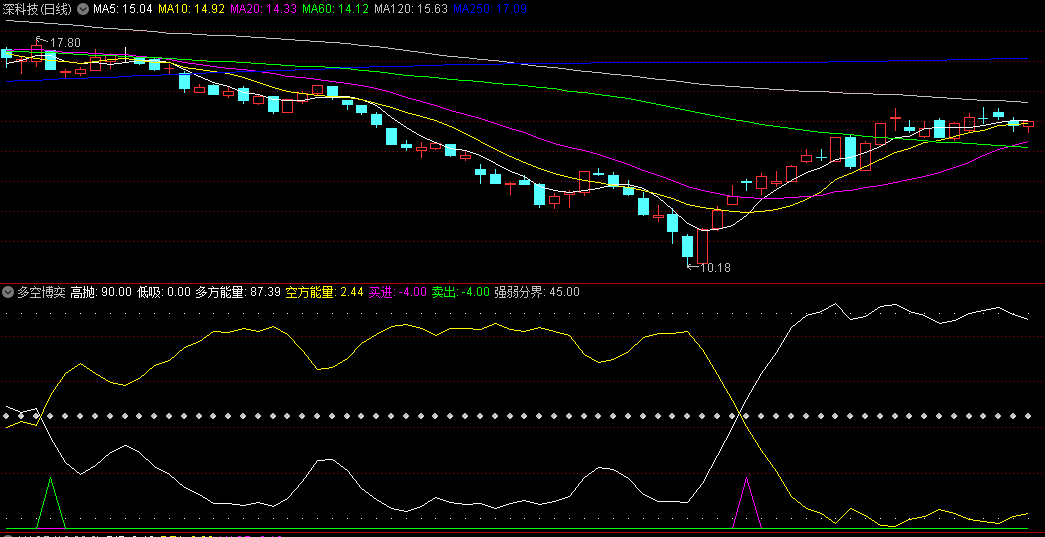Click the magenta buy-signal spike in indicator panel

pyautogui.click(x=746, y=502)
